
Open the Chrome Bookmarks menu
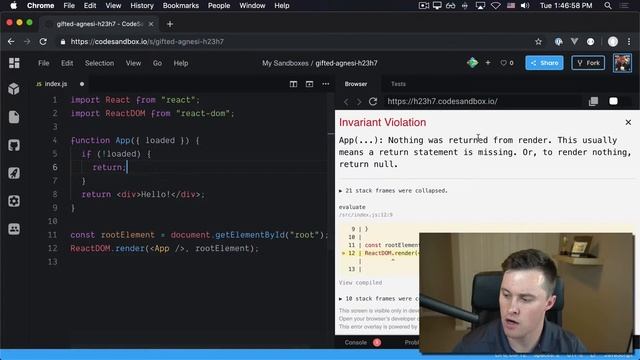click(x=180, y=6)
